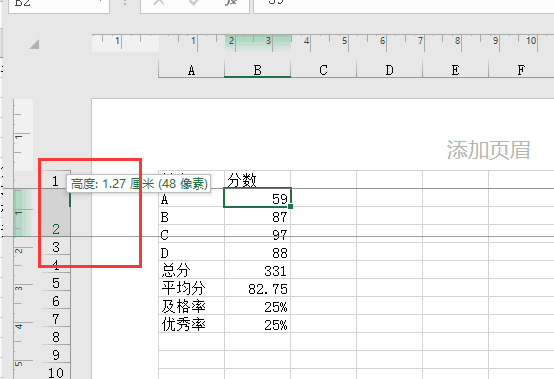Select row header 9
Screen dimensions: 554x379
coord(55,355)
